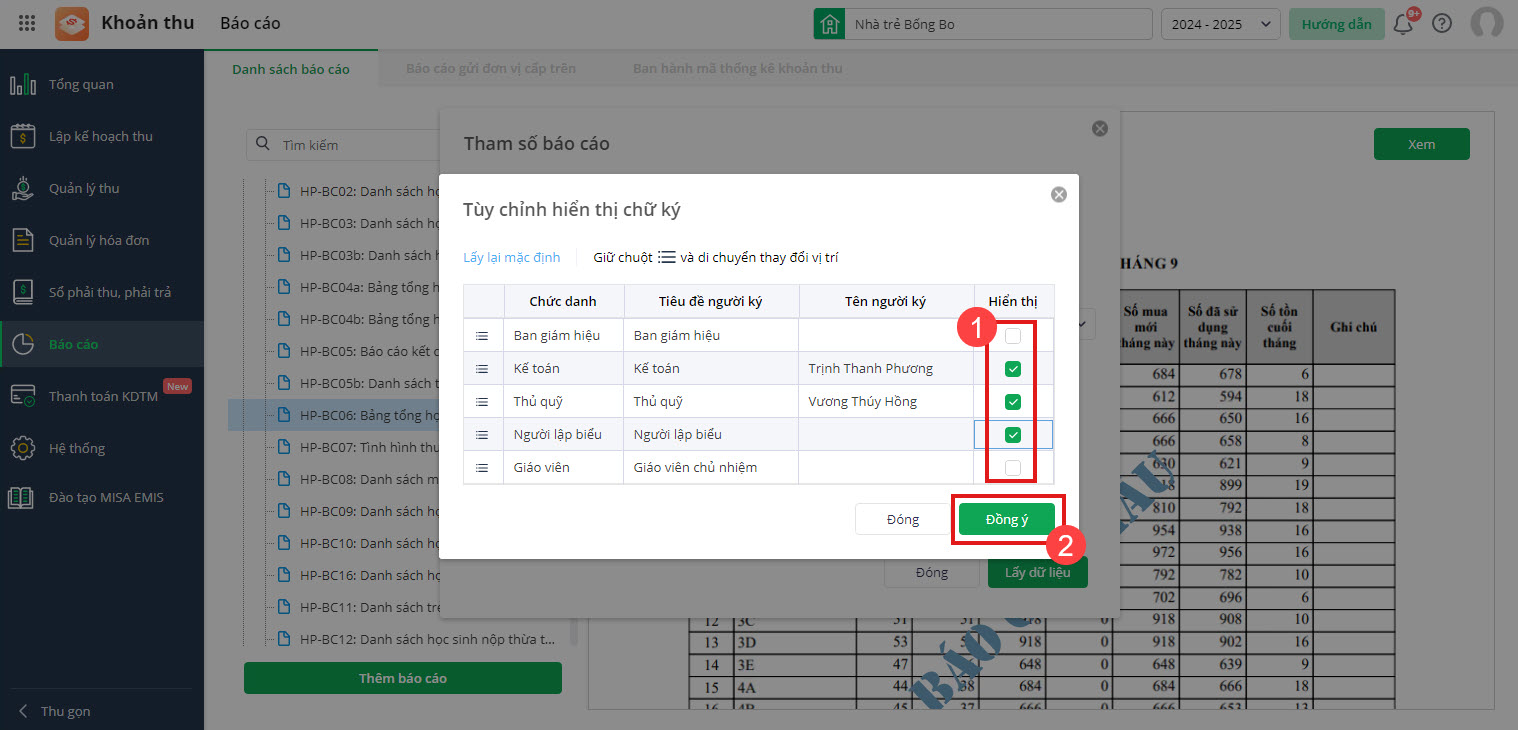Image resolution: width=1518 pixels, height=730 pixels.
Task: Enable display for Giáo viên signature
Action: click(x=1013, y=468)
